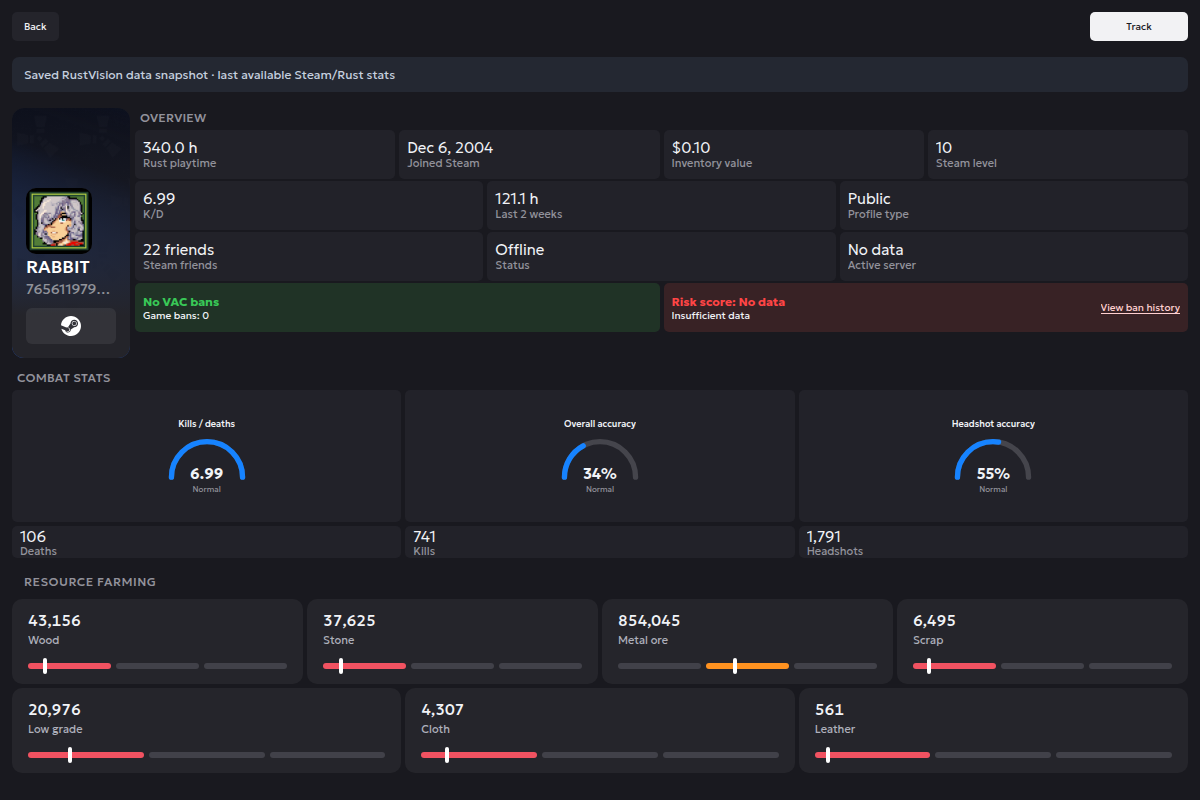Click the 20,976 Low grade value
Image resolution: width=1200 pixels, height=800 pixels.
(x=54, y=710)
